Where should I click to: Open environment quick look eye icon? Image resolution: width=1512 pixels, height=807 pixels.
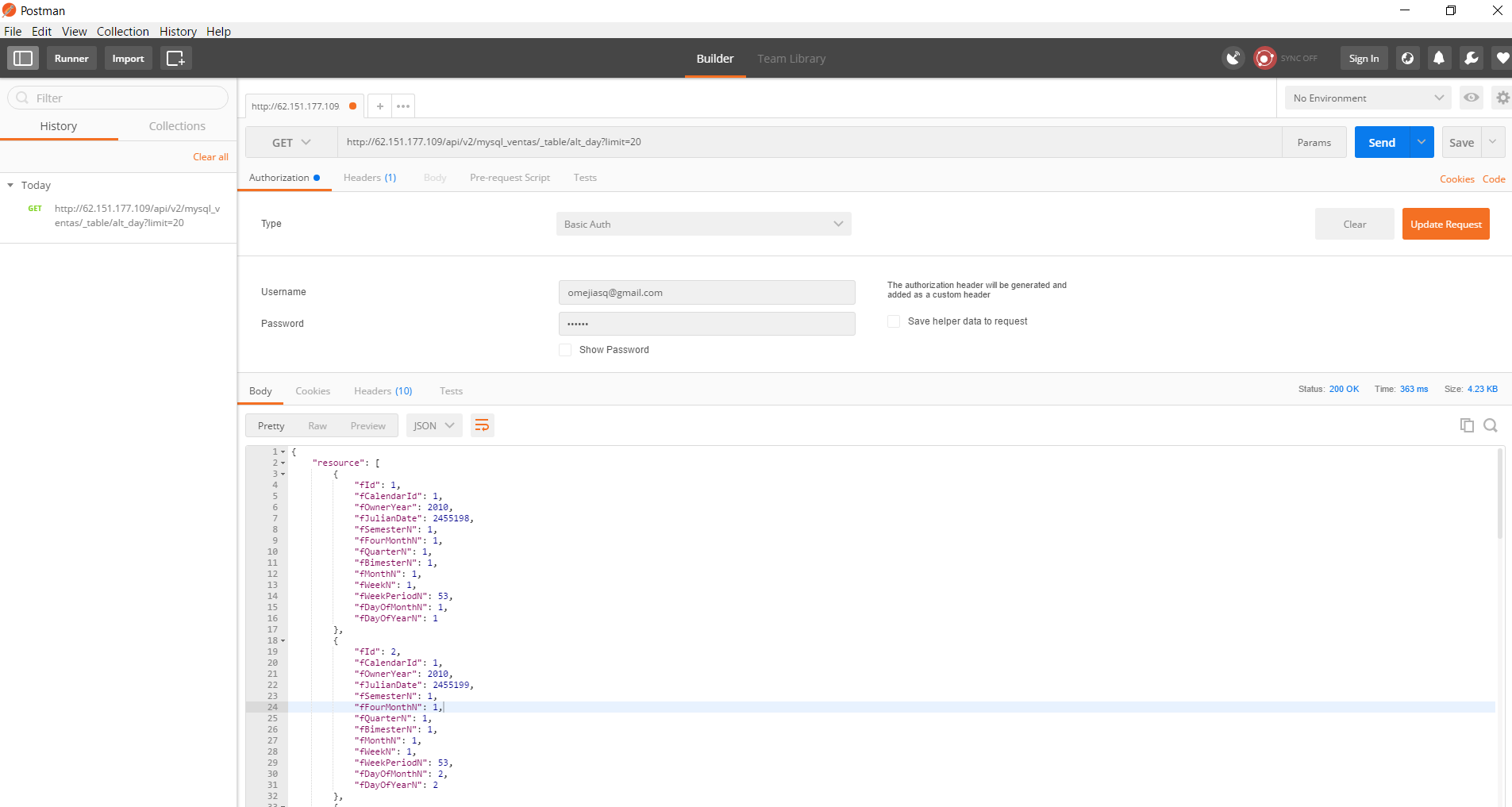tap(1472, 98)
